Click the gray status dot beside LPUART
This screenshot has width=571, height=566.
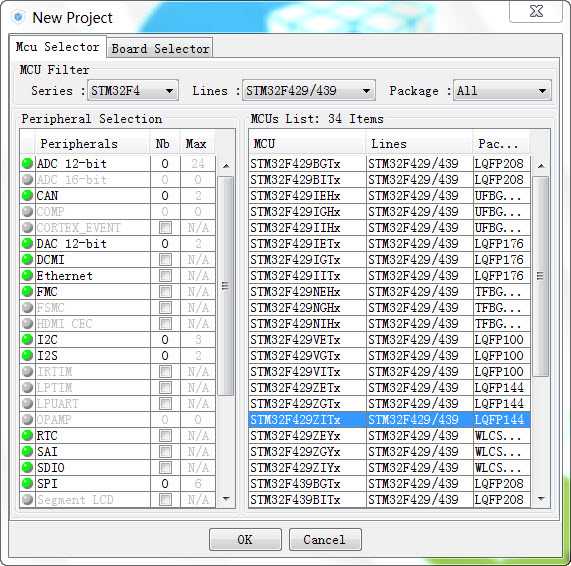(27, 404)
